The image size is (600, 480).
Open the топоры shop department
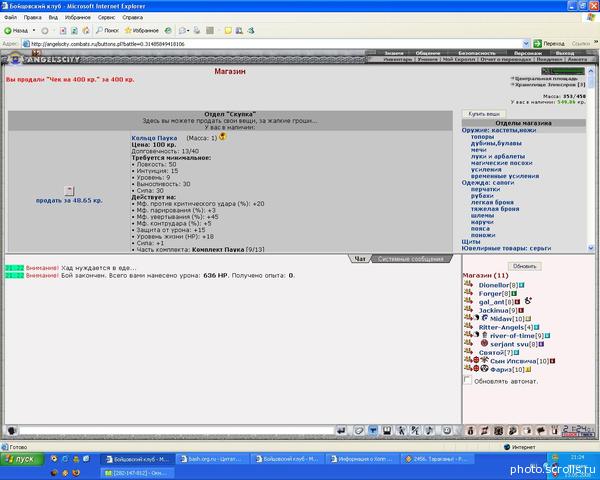click(483, 137)
